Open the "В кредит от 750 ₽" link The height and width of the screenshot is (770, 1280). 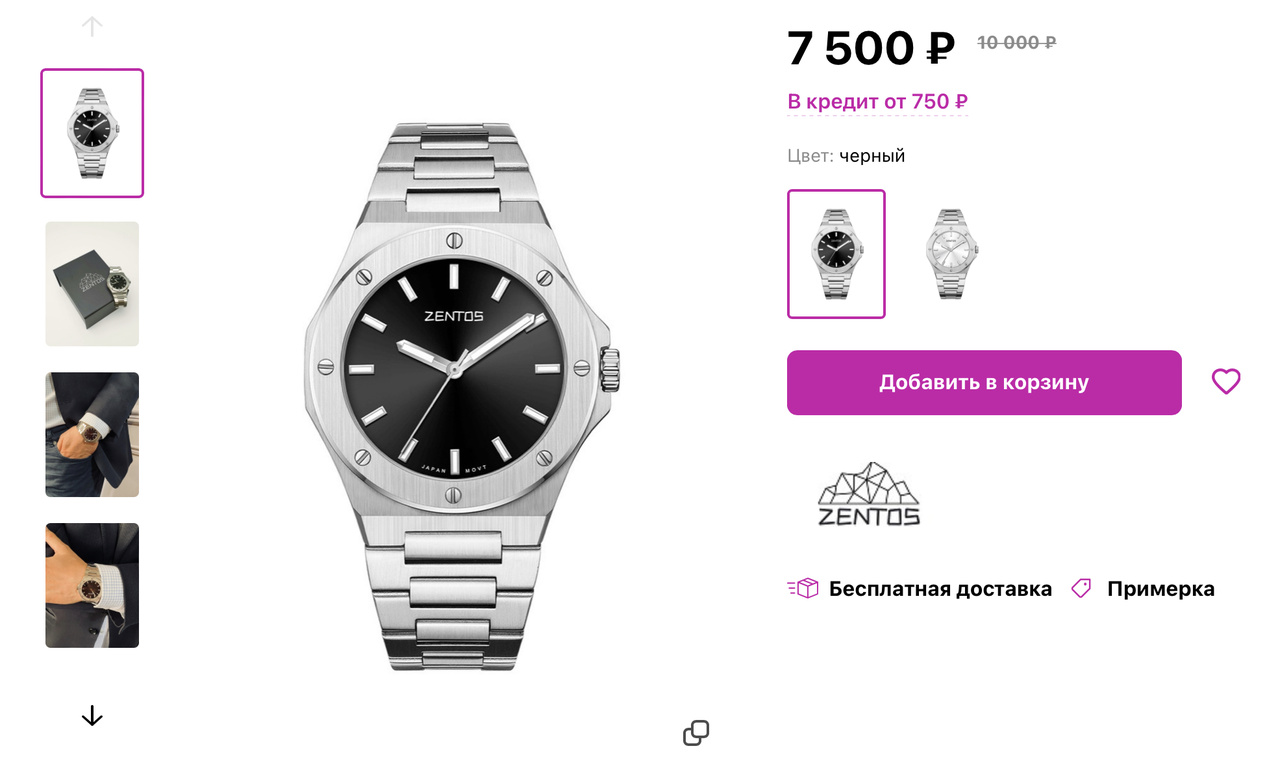coord(877,102)
